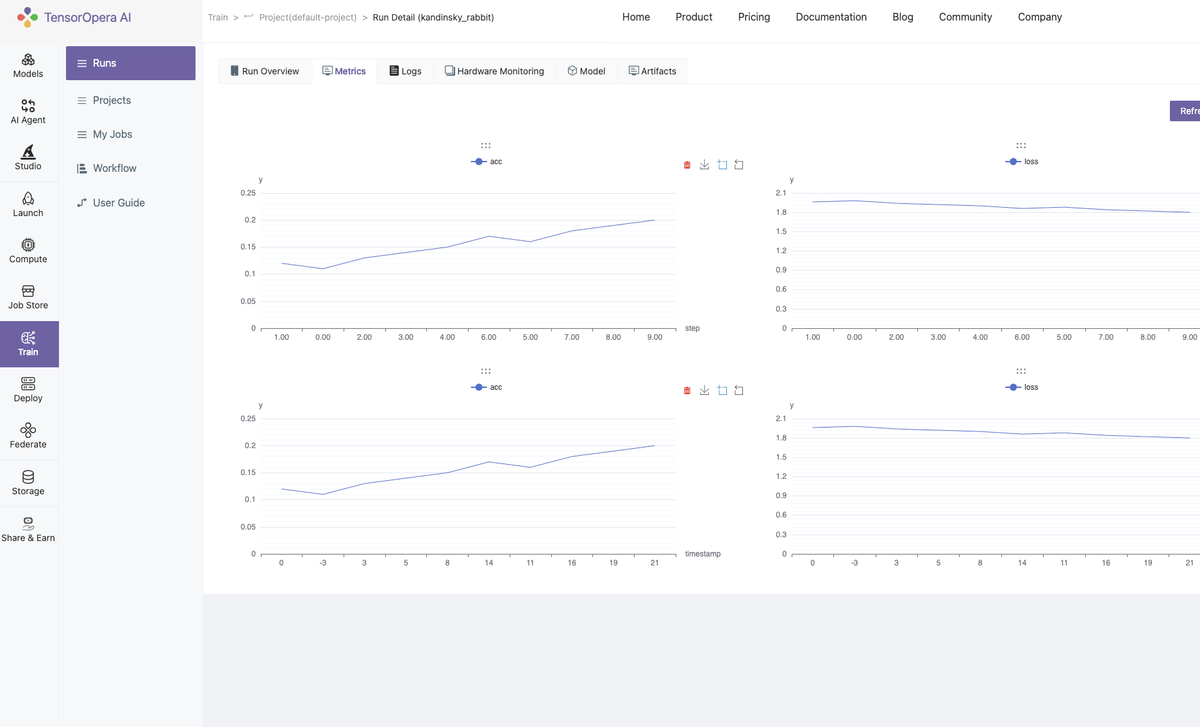
Task: Download the acc step chart as image
Action: point(704,165)
